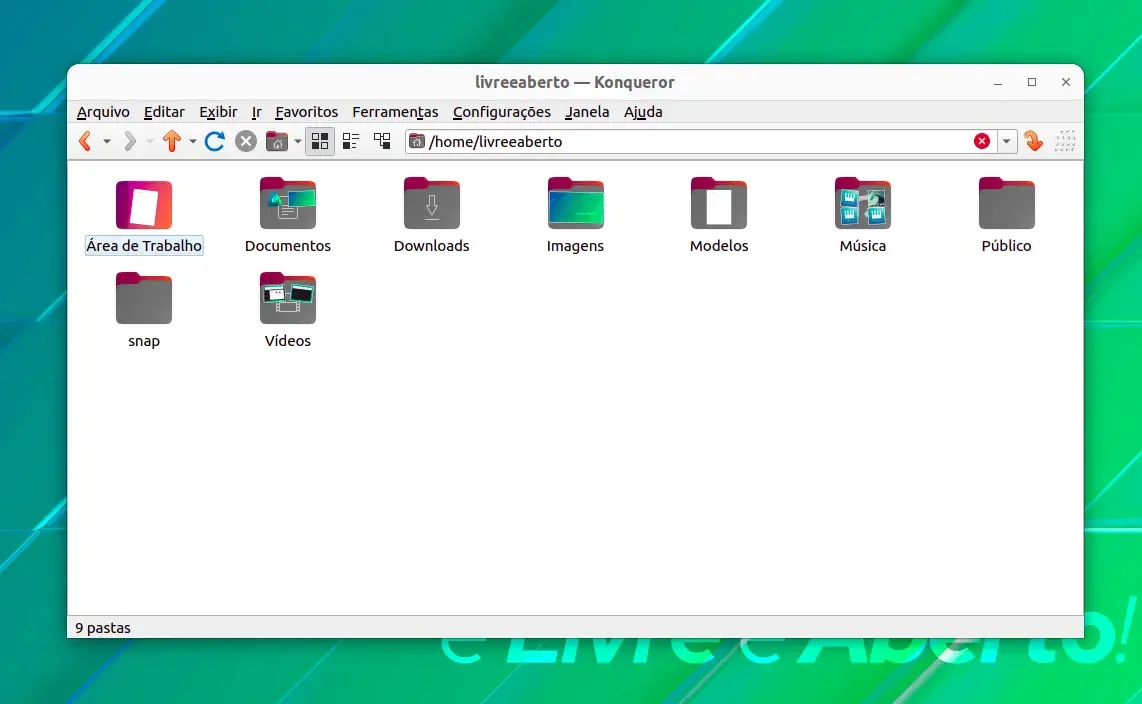Open the Favoritos menu
The width and height of the screenshot is (1142, 704).
click(307, 112)
